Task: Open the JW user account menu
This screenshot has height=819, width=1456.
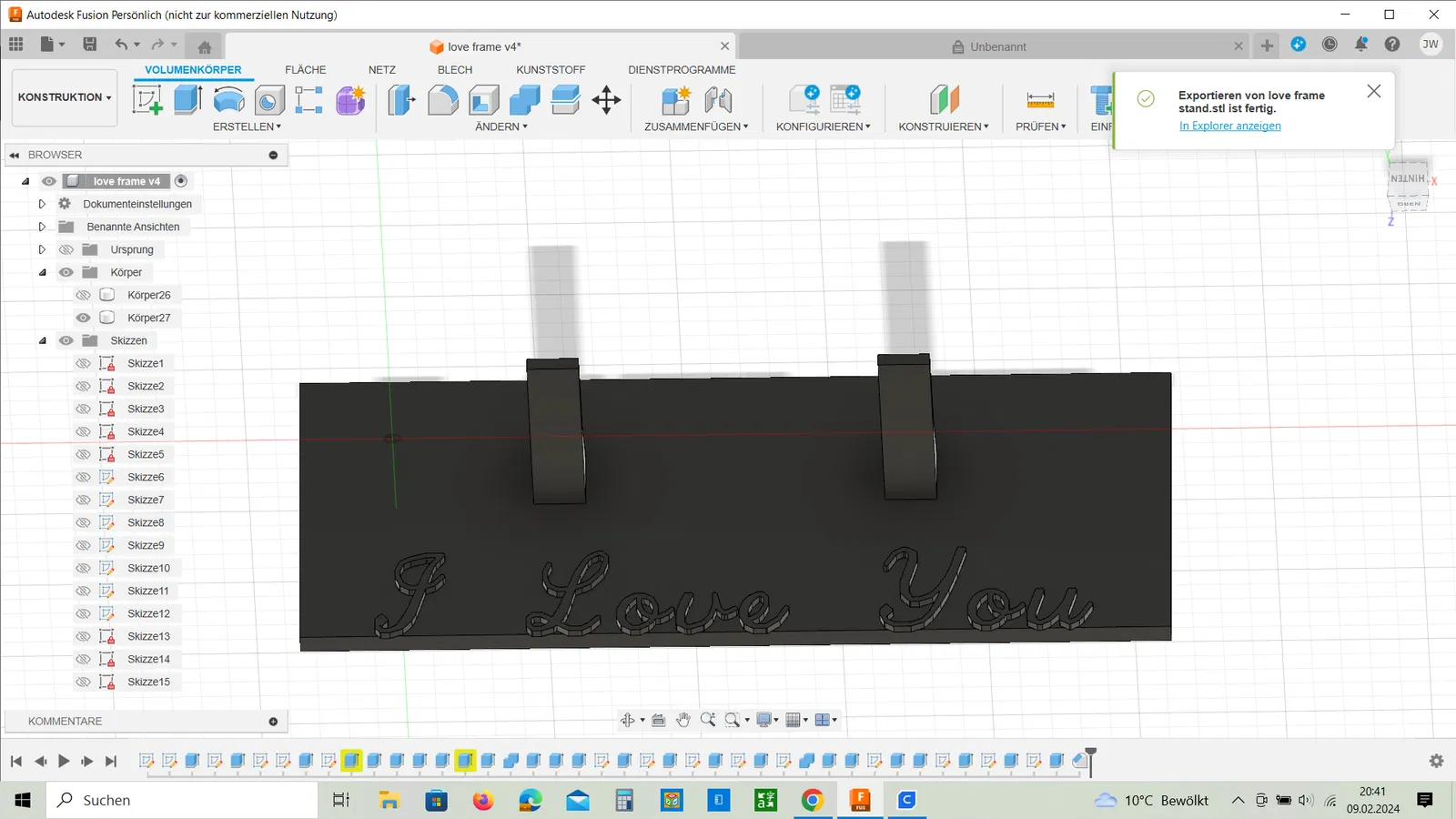Action: [x=1431, y=44]
